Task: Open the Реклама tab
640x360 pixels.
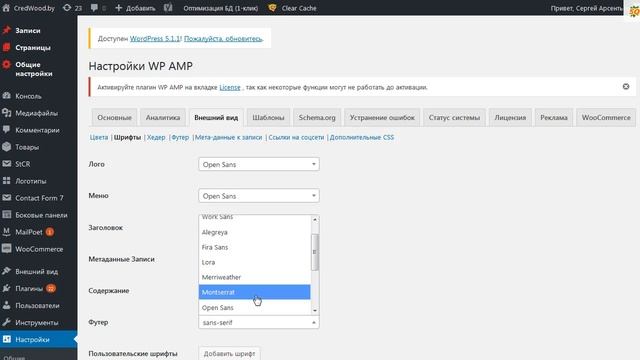Action: point(554,118)
